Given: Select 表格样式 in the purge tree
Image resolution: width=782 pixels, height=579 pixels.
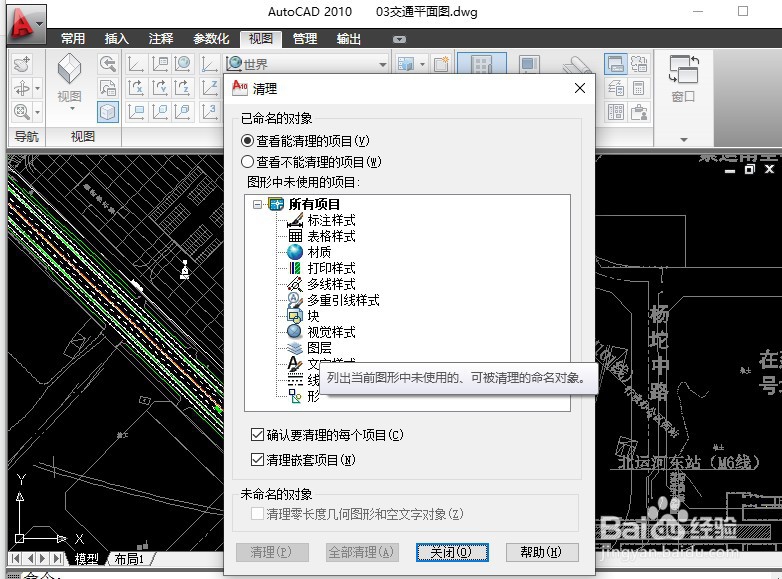Looking at the screenshot, I should [x=331, y=236].
